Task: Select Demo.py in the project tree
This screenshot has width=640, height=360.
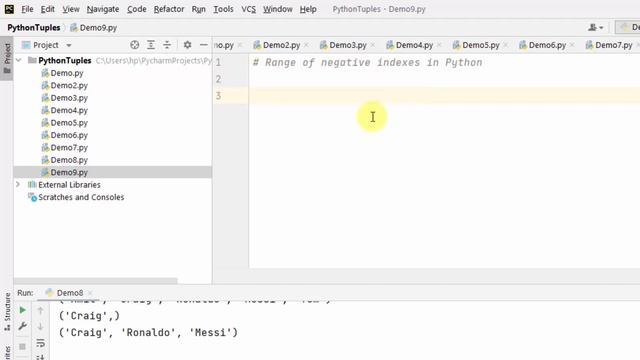Action: tap(62, 73)
